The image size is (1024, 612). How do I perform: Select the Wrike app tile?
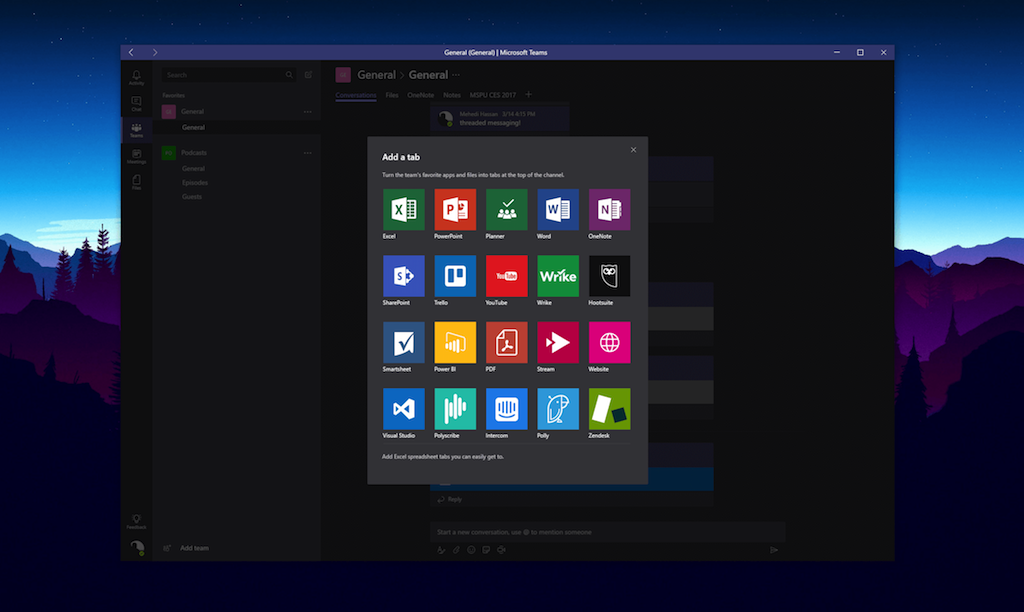(x=558, y=276)
